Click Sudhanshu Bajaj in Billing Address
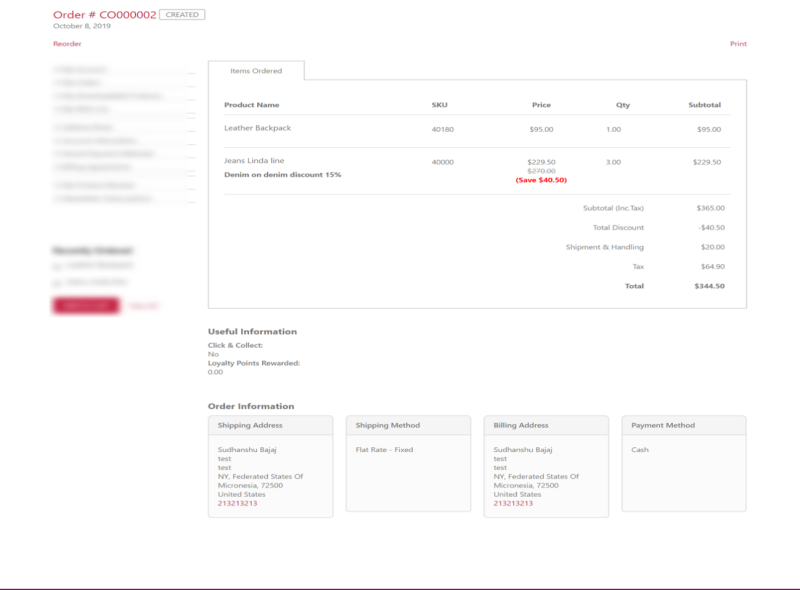Screen dimensions: 800x590 (x=522, y=450)
